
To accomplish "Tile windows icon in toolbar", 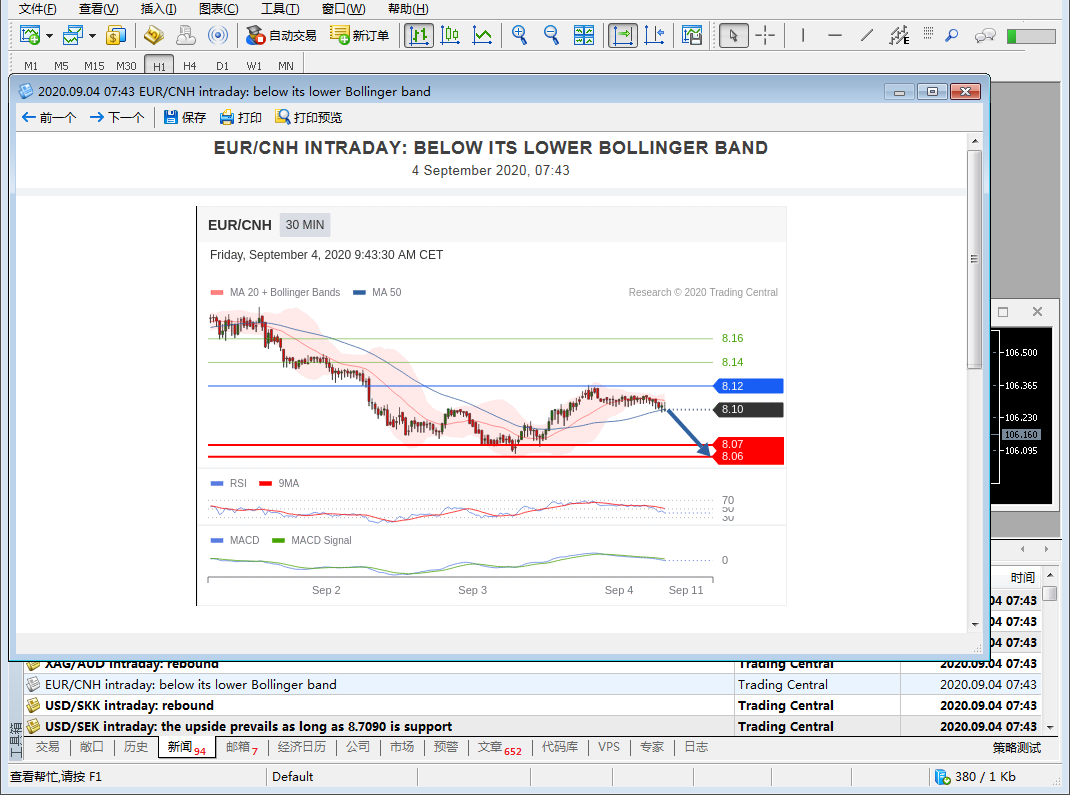I will point(583,35).
